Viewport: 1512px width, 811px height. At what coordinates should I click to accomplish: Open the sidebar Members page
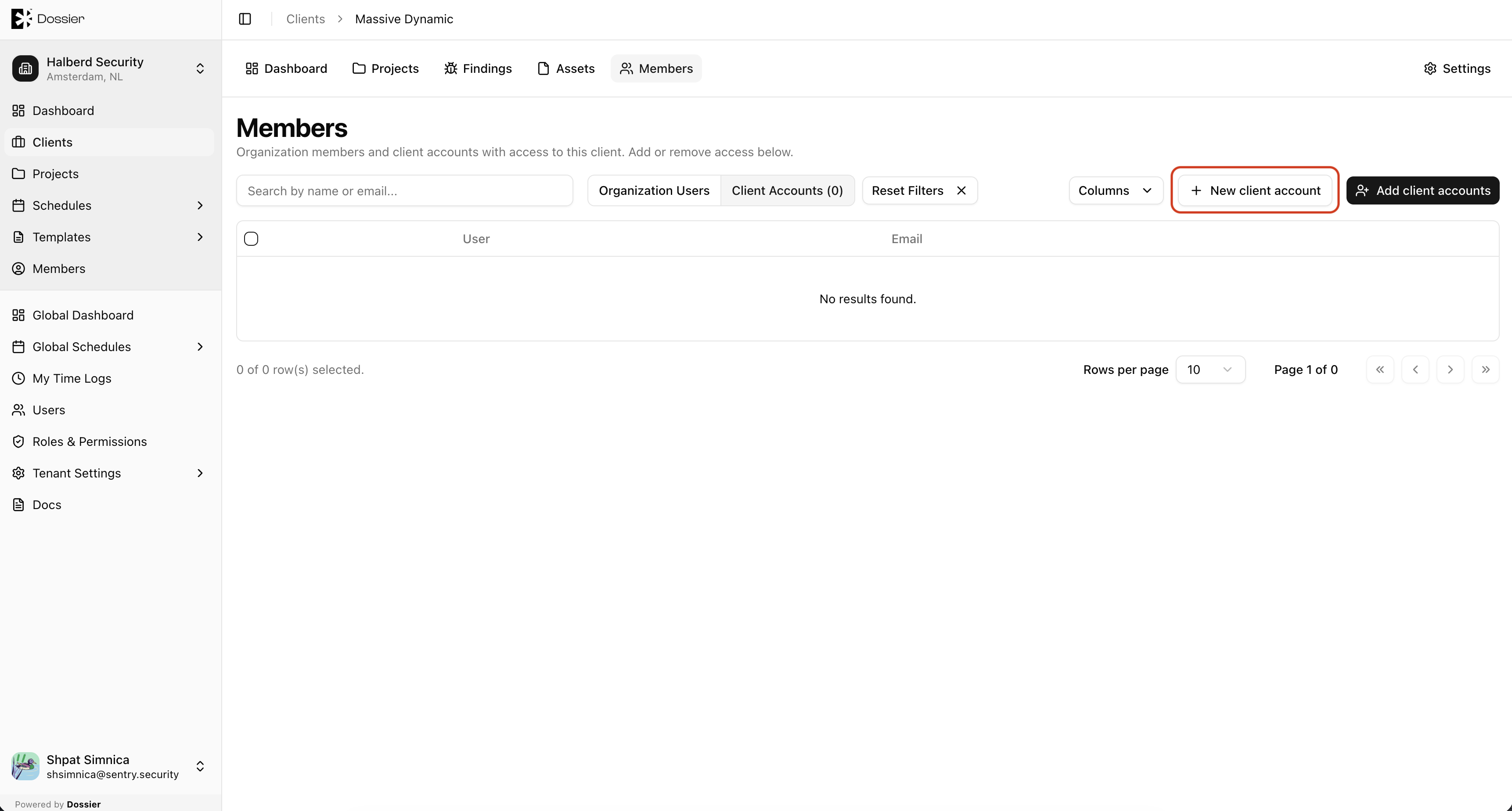(110, 268)
